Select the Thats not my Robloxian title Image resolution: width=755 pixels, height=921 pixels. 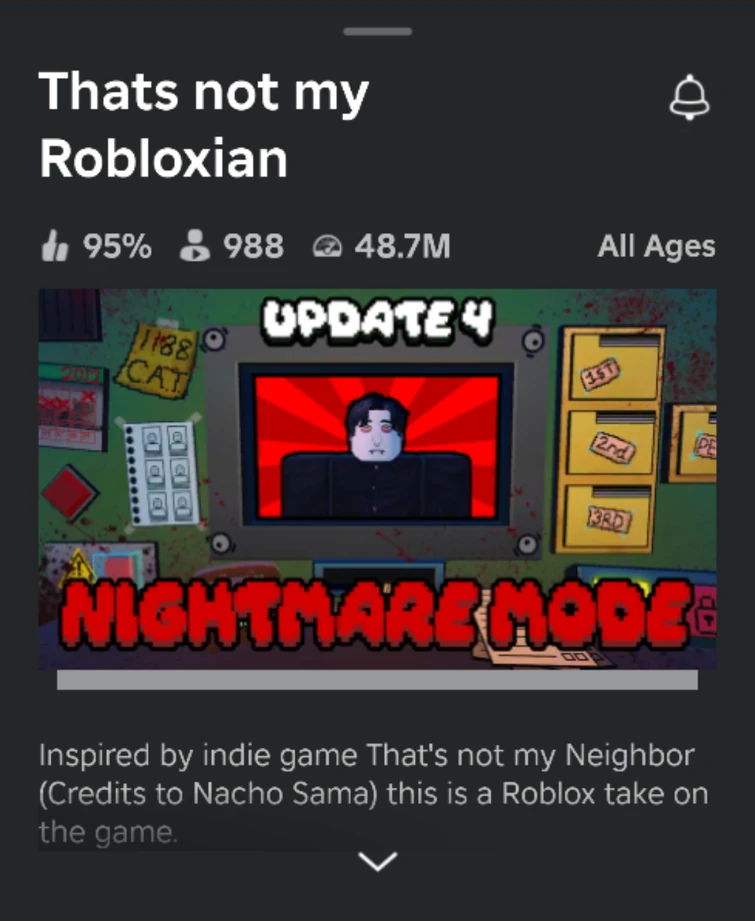tap(203, 125)
